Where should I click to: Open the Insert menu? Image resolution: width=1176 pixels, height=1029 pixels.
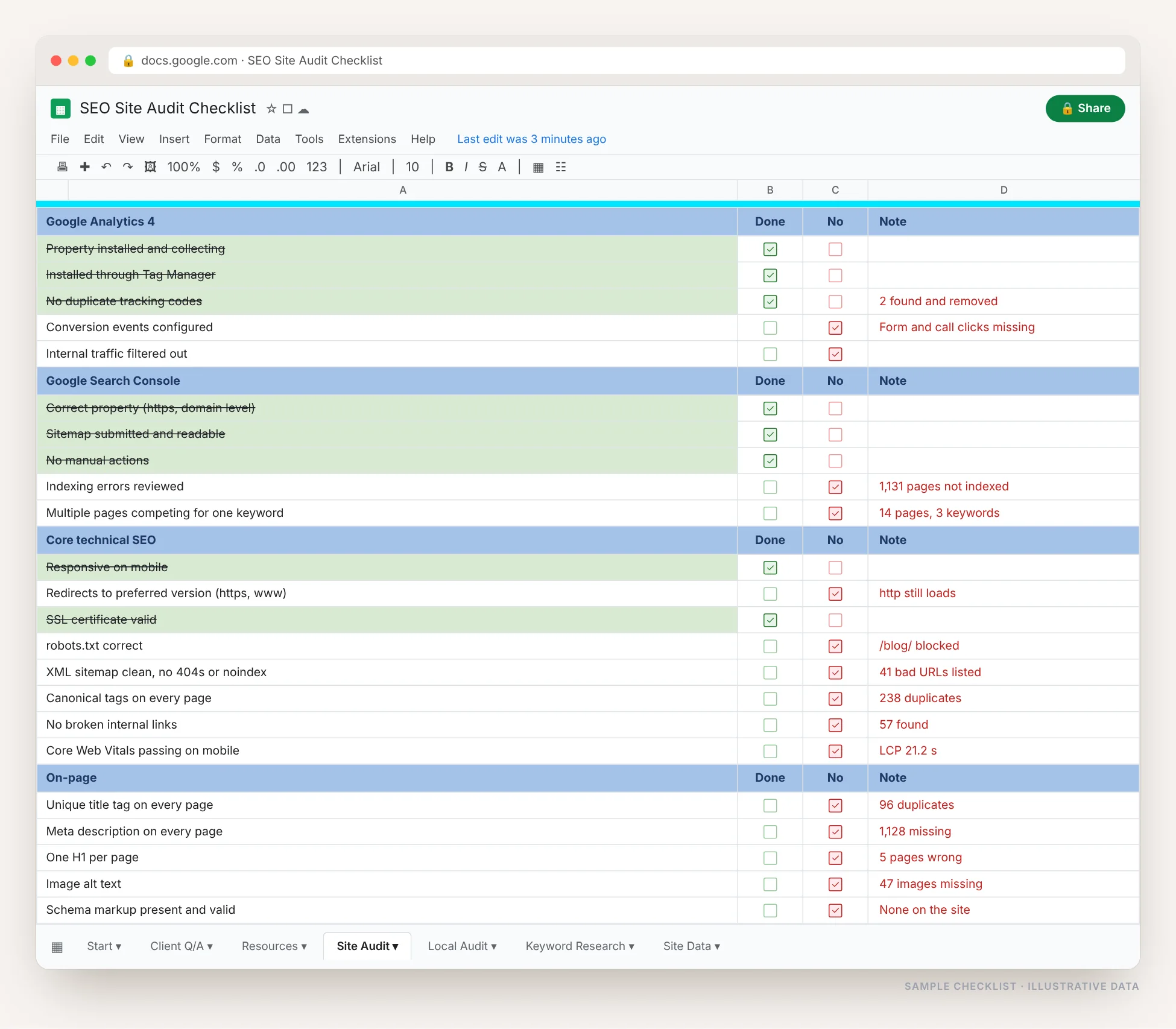174,139
